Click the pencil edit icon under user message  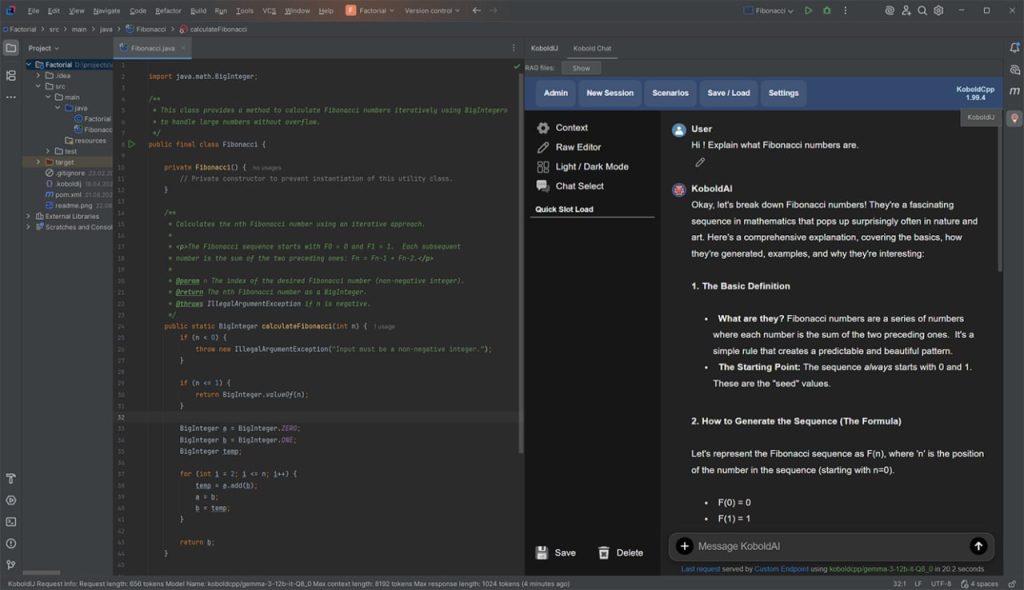click(700, 162)
